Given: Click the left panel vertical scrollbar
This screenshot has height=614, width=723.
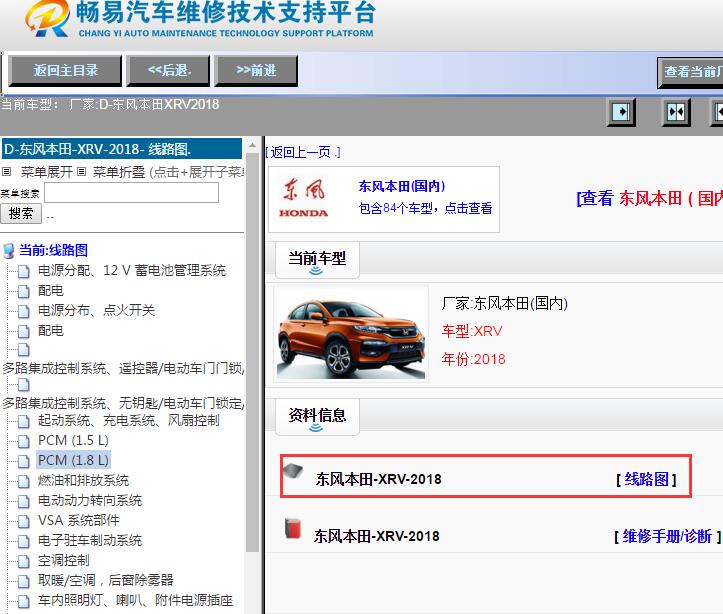Looking at the screenshot, I should point(252,353).
